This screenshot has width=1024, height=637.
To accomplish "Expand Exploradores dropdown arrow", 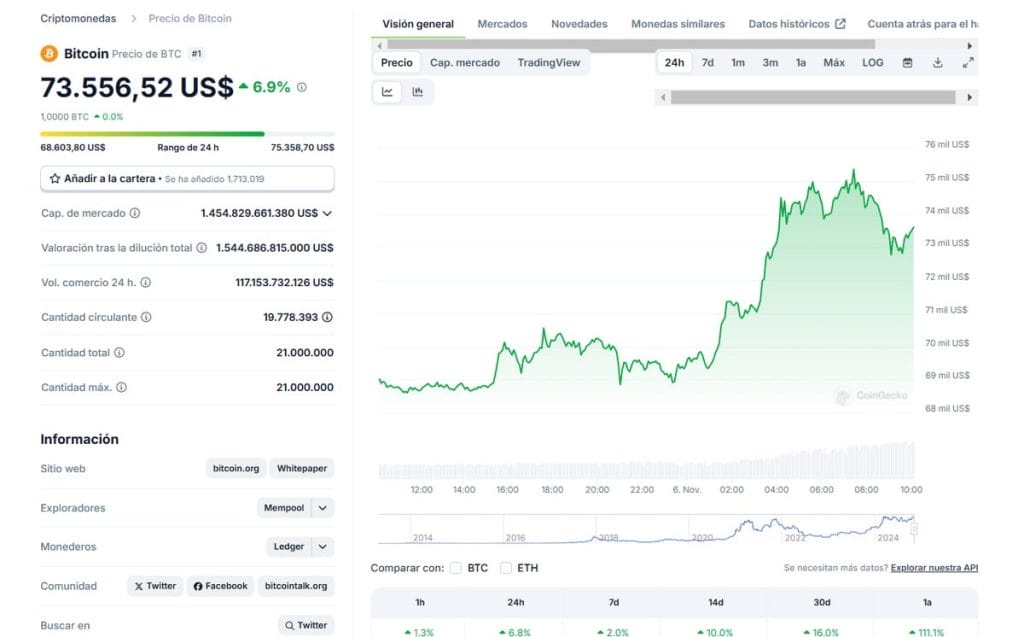I will point(323,508).
